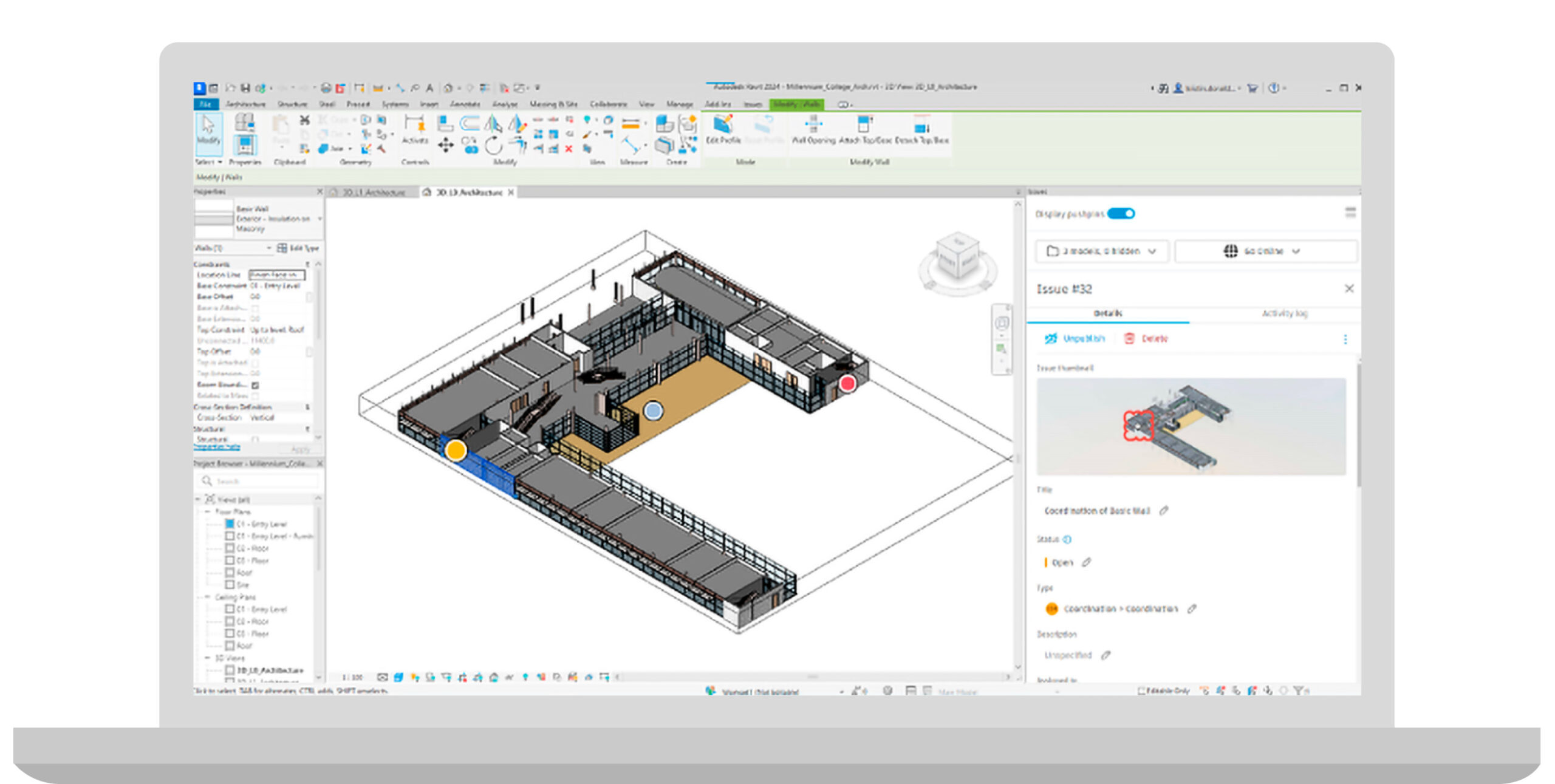Select the Rotate tool icon
Screen dimensions: 1555x784
493,146
